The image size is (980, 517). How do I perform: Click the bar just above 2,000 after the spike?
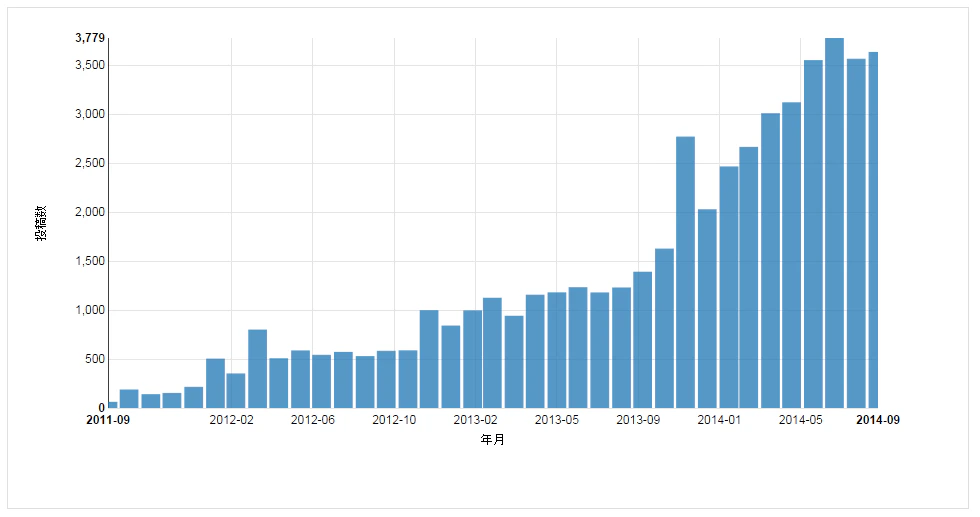707,309
